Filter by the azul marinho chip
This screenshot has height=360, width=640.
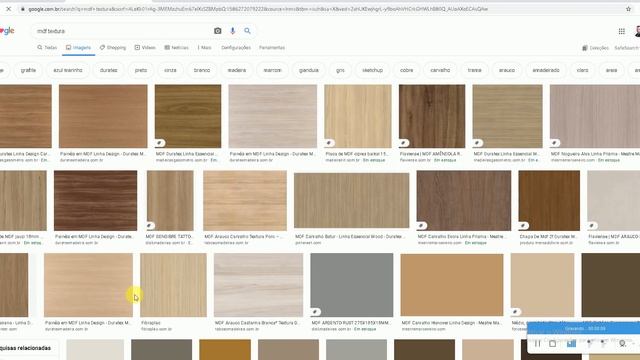(68, 70)
